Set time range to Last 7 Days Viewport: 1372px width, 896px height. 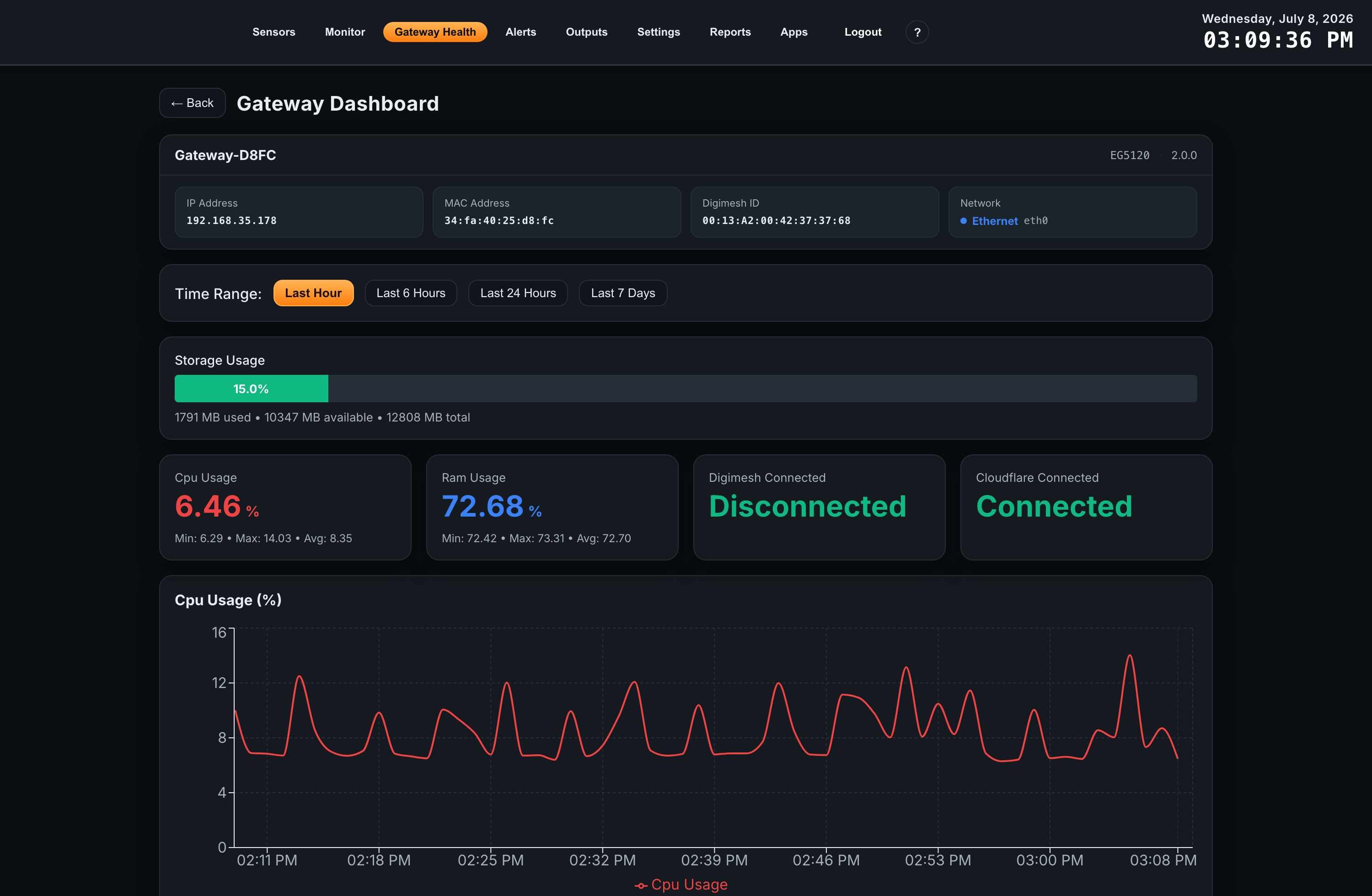[622, 293]
